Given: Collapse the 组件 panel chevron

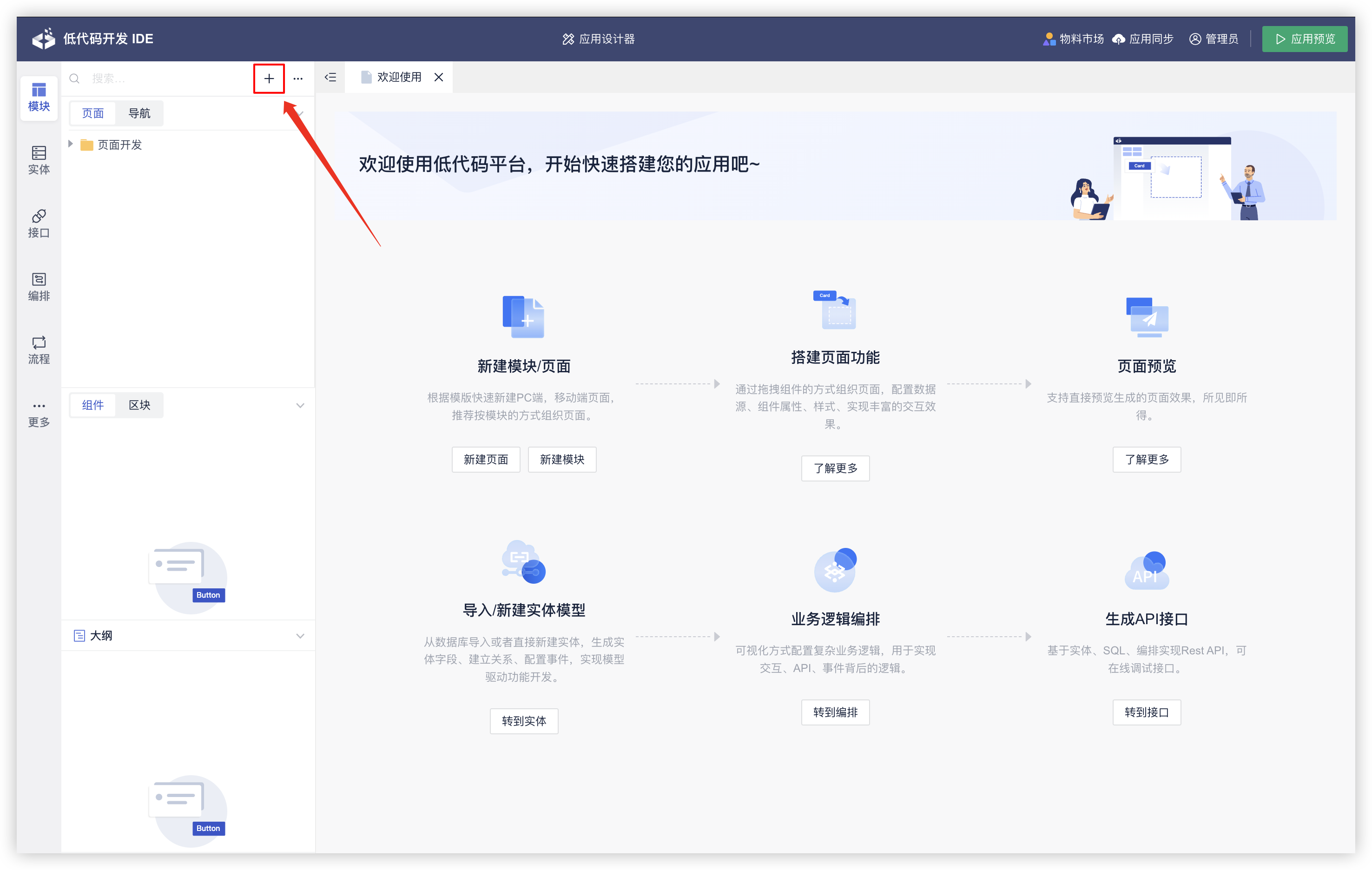Looking at the screenshot, I should point(300,405).
